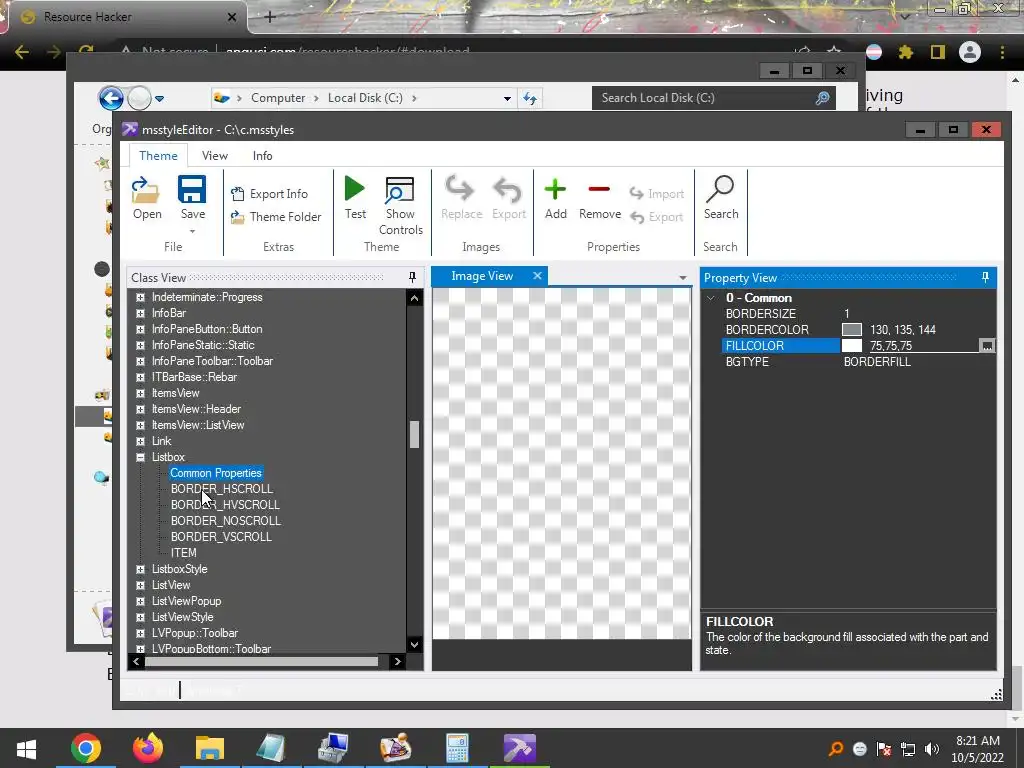Expand the Link tree node

point(140,441)
